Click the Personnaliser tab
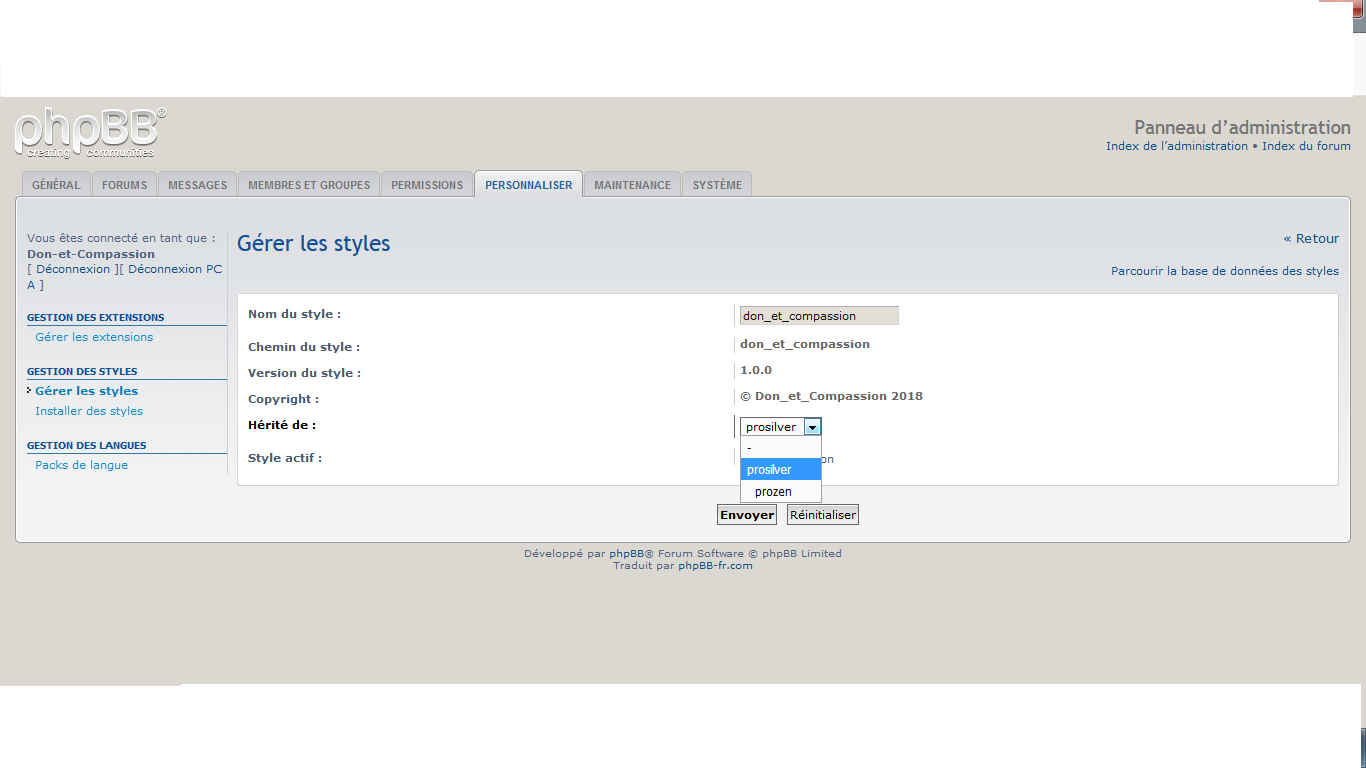The height and width of the screenshot is (768, 1366). click(529, 185)
